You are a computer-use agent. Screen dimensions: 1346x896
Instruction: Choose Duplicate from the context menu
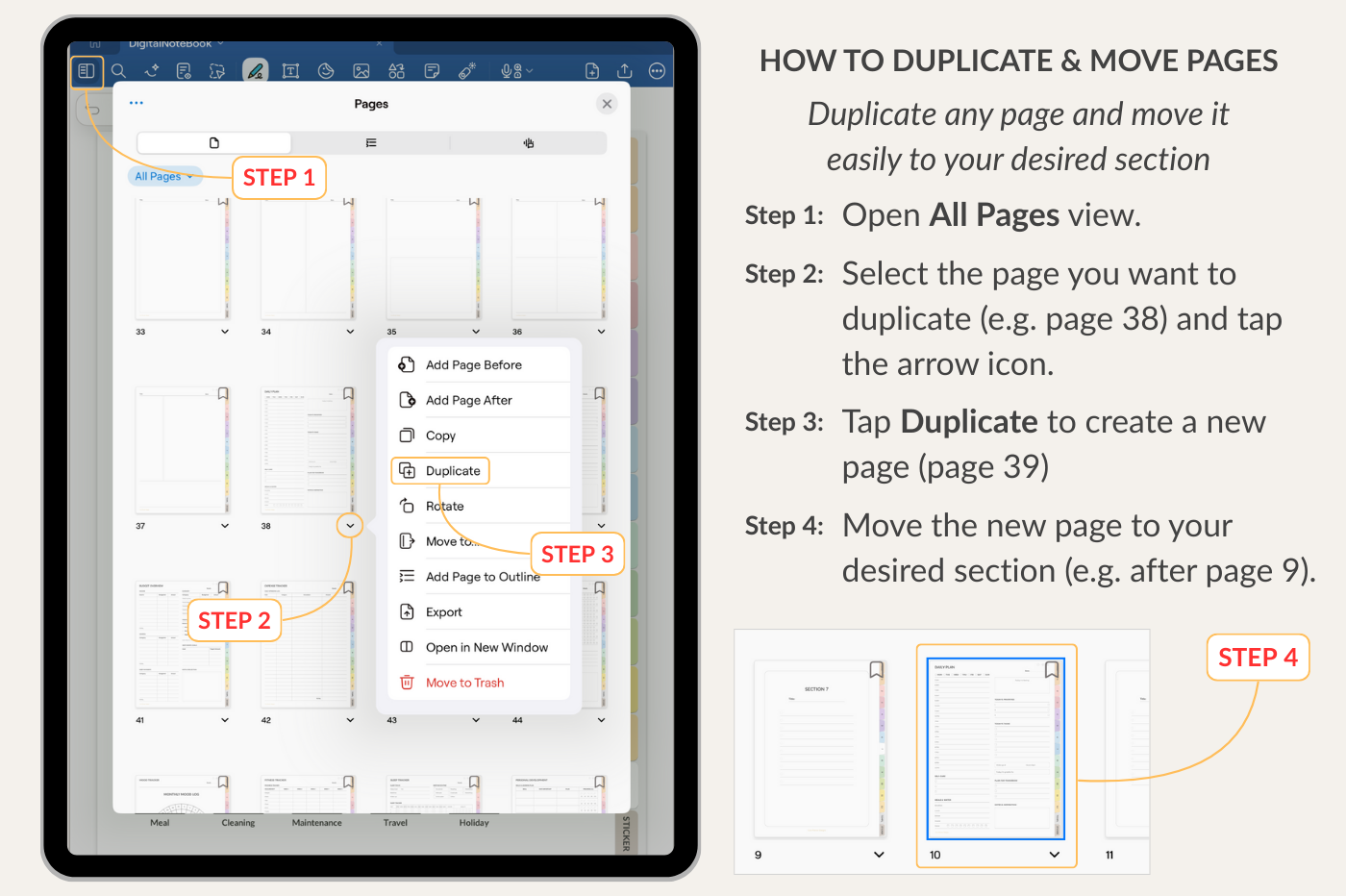click(452, 471)
